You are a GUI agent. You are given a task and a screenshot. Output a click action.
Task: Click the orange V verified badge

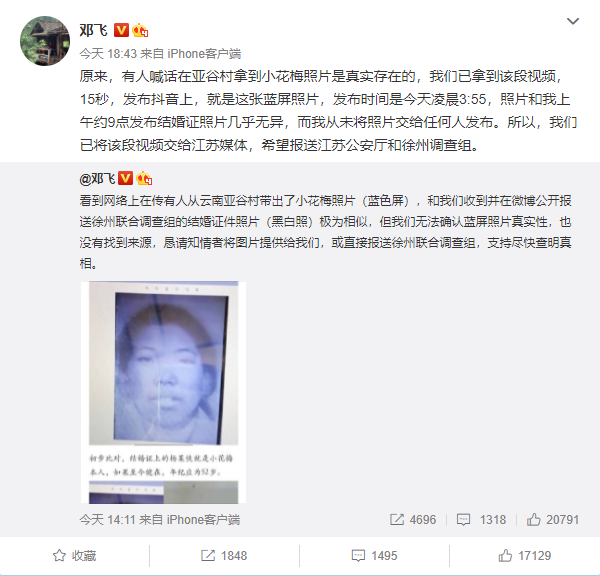[x=121, y=30]
